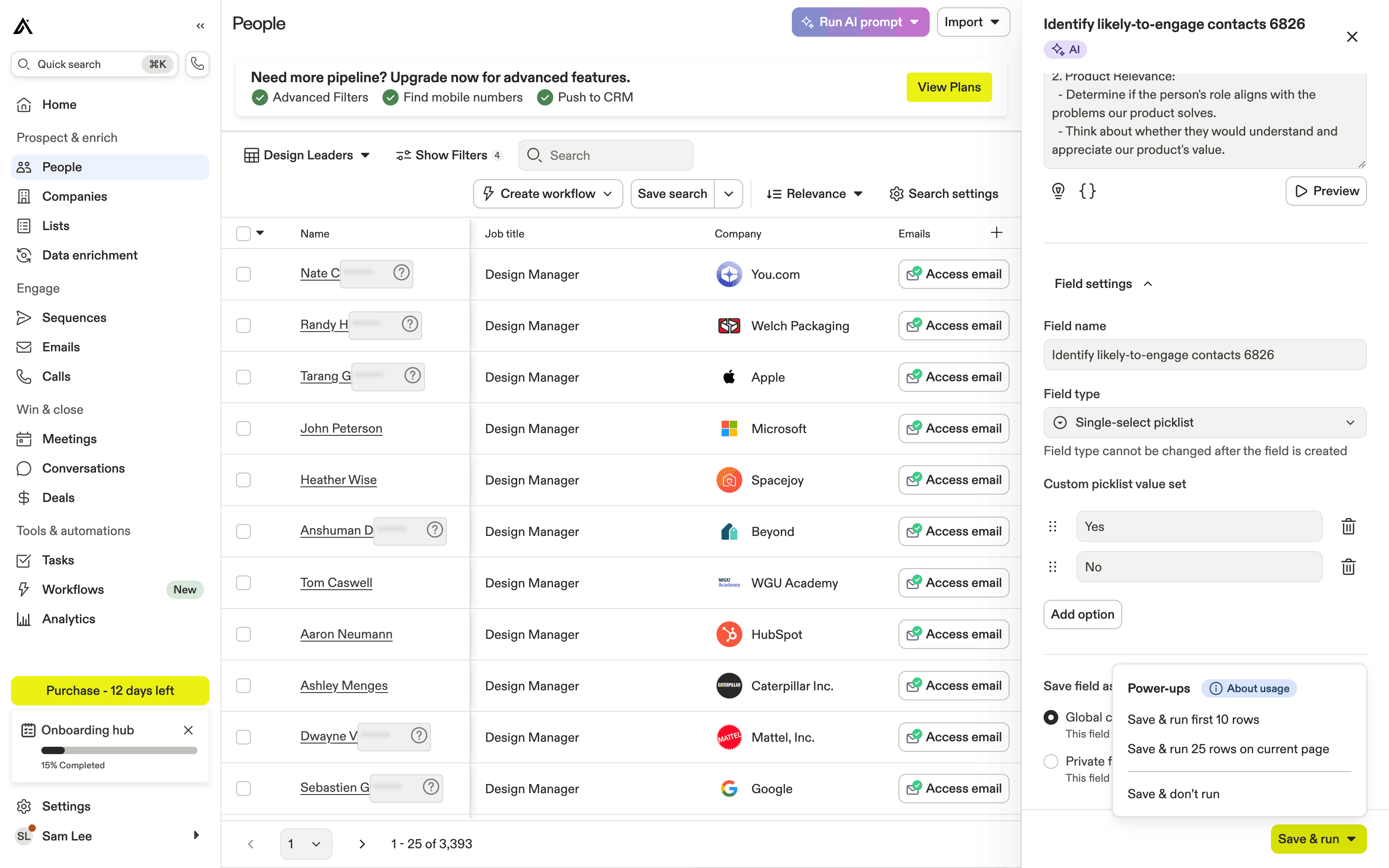Click the View Plans button

948,87
